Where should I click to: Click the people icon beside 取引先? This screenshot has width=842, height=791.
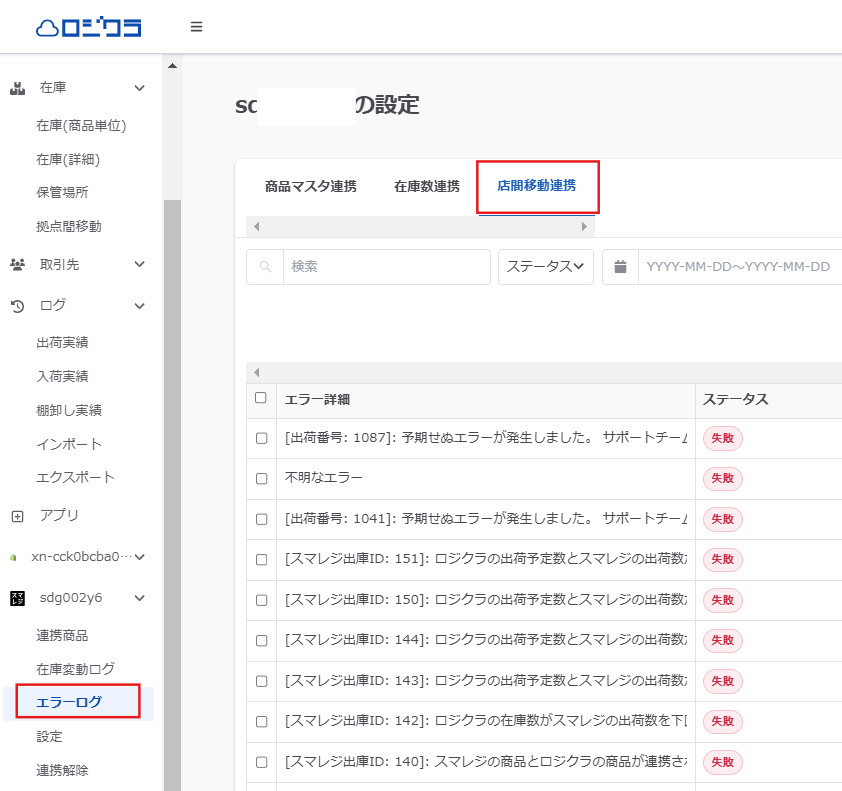pyautogui.click(x=17, y=265)
